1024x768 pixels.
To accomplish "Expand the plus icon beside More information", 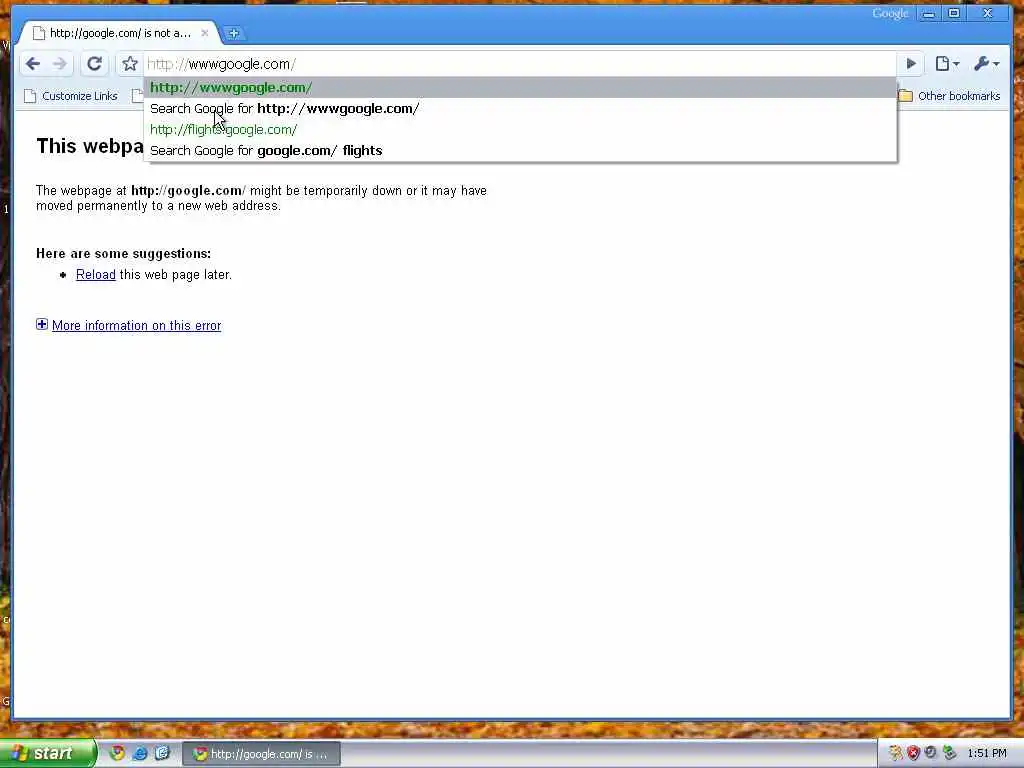I will point(42,325).
